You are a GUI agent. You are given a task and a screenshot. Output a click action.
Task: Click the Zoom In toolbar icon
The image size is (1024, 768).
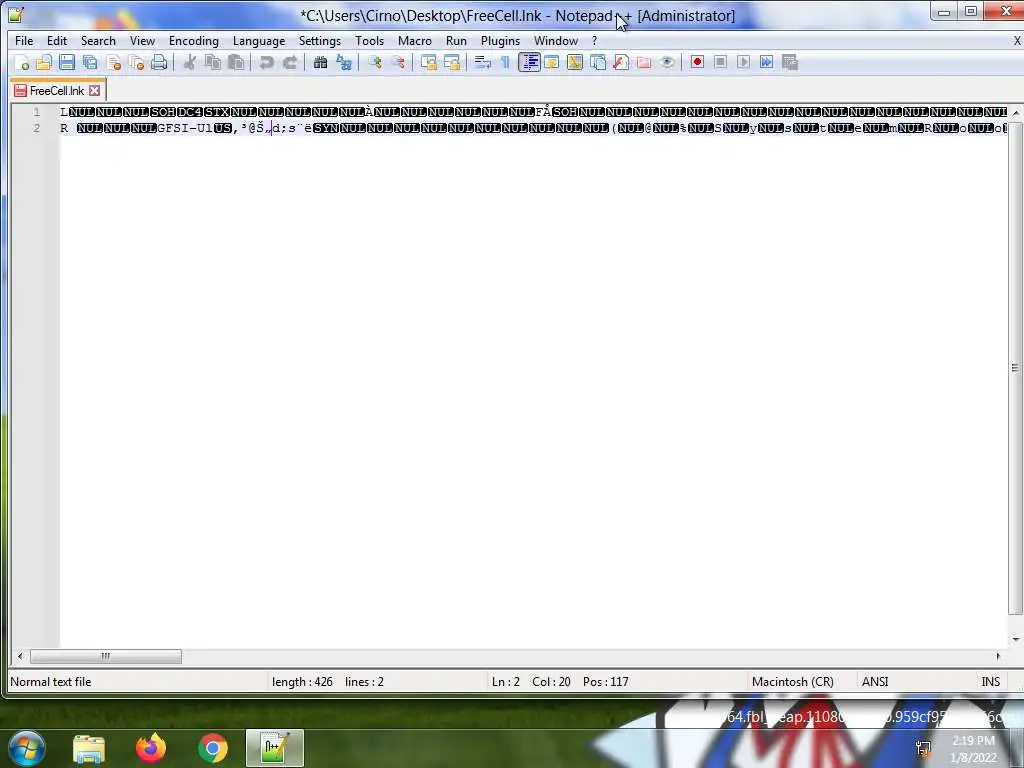coord(375,63)
